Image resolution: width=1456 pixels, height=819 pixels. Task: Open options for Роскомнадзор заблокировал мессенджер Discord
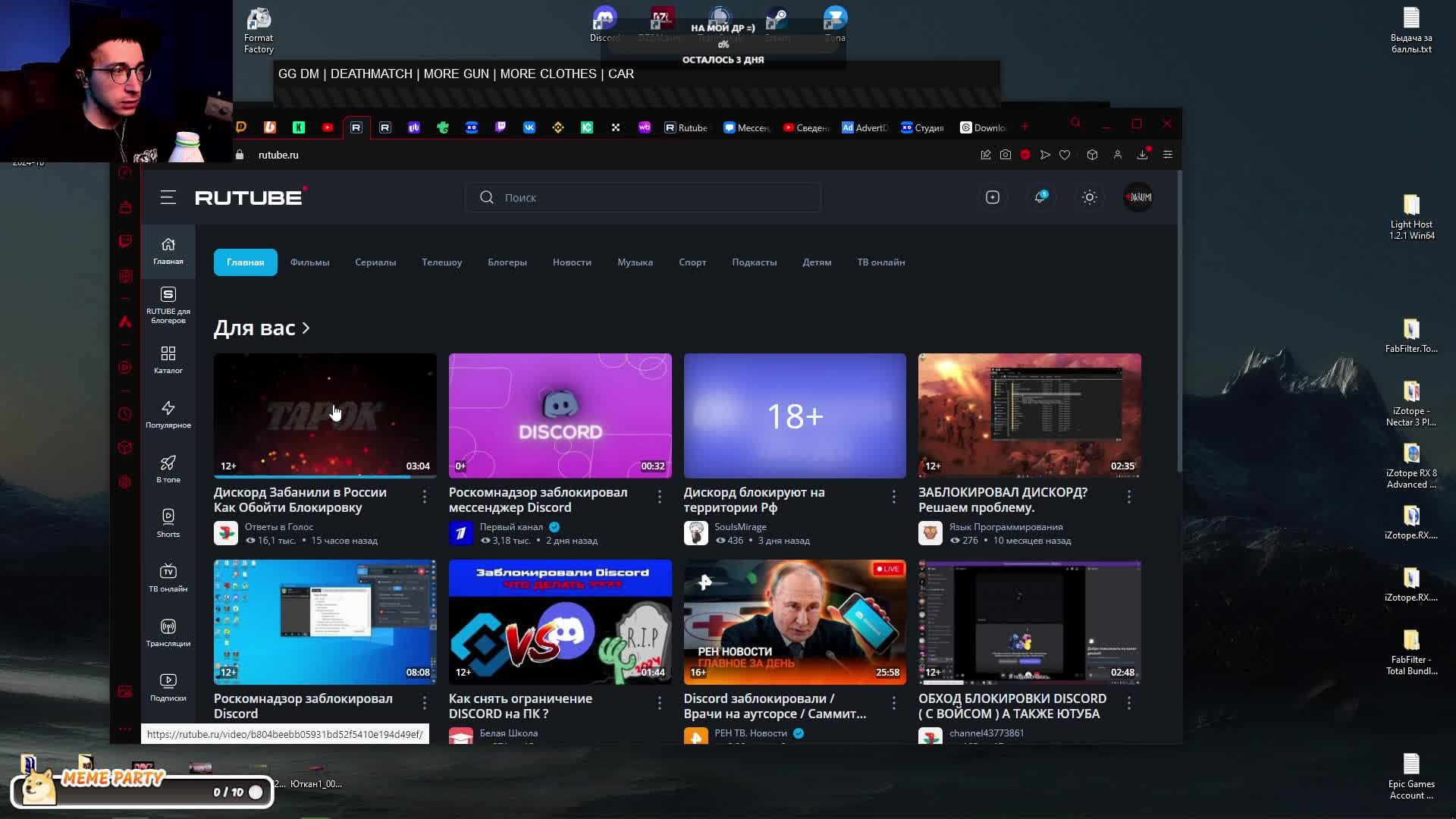660,497
